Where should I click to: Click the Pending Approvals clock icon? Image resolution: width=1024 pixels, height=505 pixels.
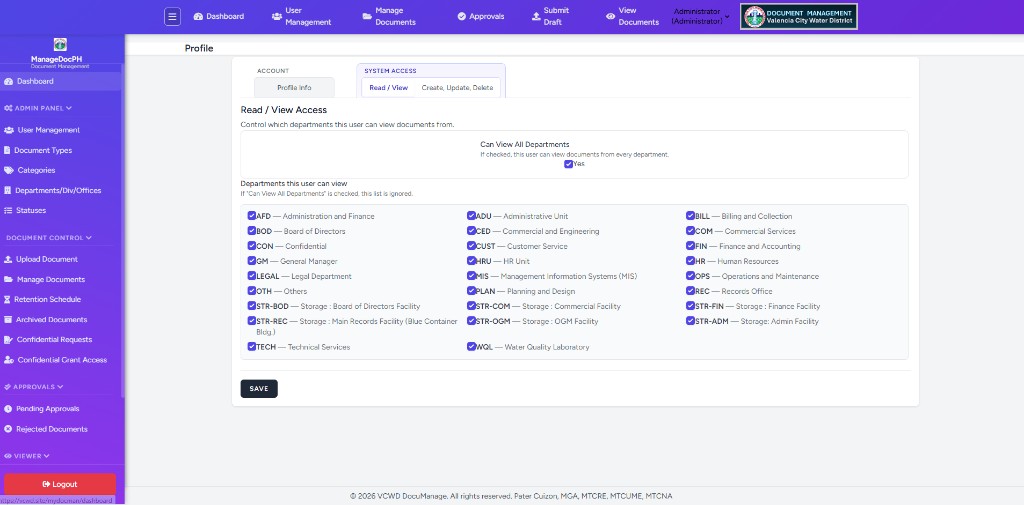click(8, 409)
